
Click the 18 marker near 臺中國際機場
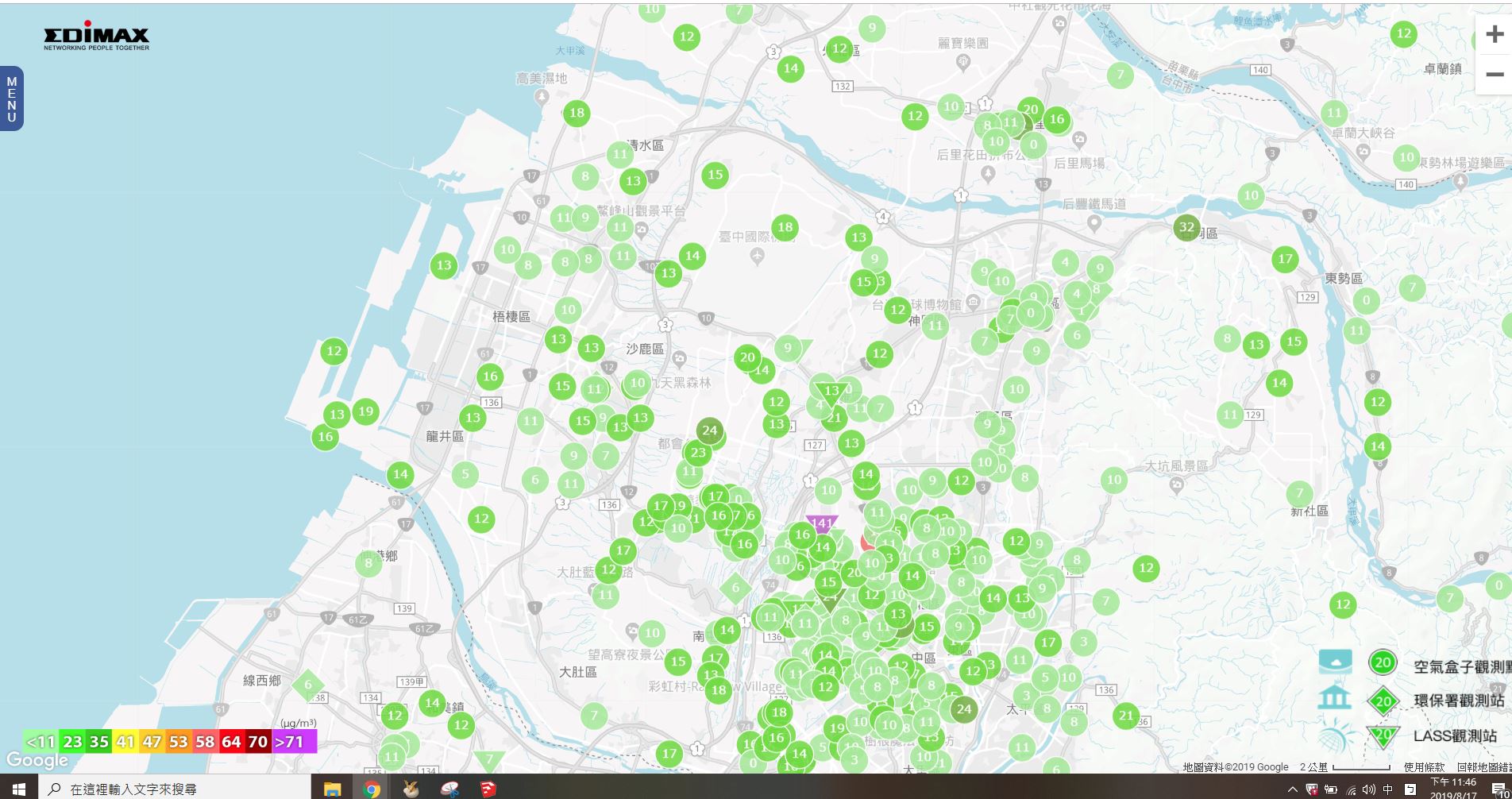[785, 227]
